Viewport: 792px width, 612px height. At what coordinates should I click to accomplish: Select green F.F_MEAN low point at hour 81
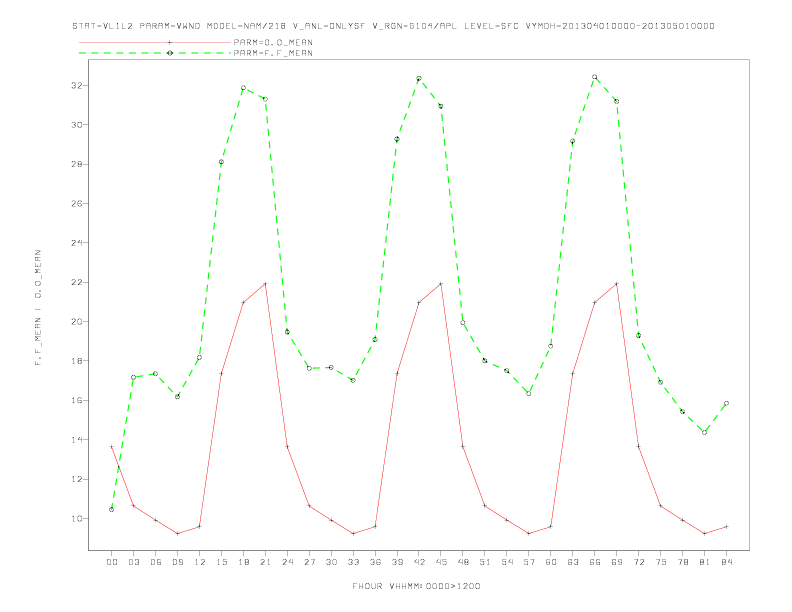tap(704, 432)
